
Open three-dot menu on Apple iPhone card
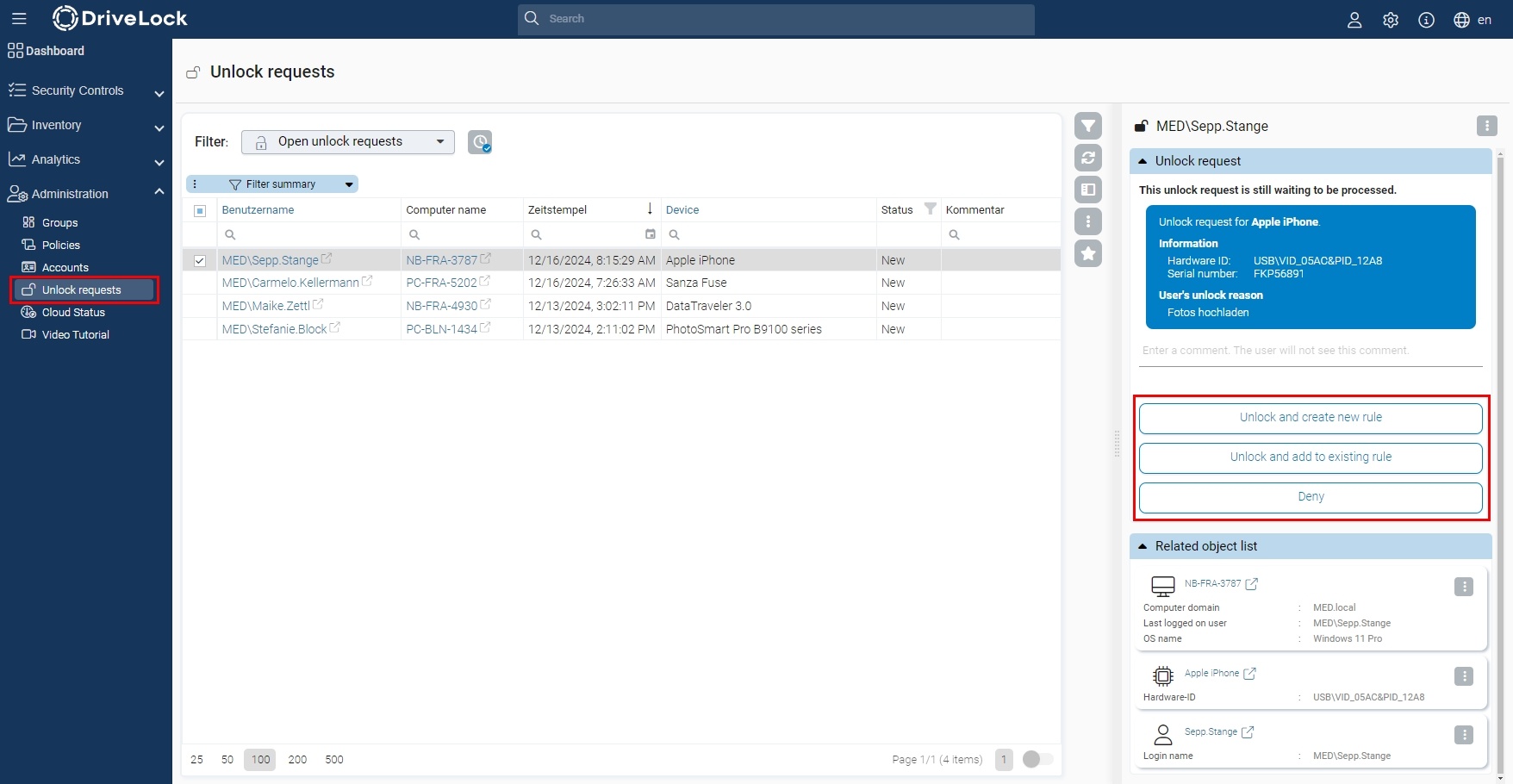pyautogui.click(x=1464, y=676)
